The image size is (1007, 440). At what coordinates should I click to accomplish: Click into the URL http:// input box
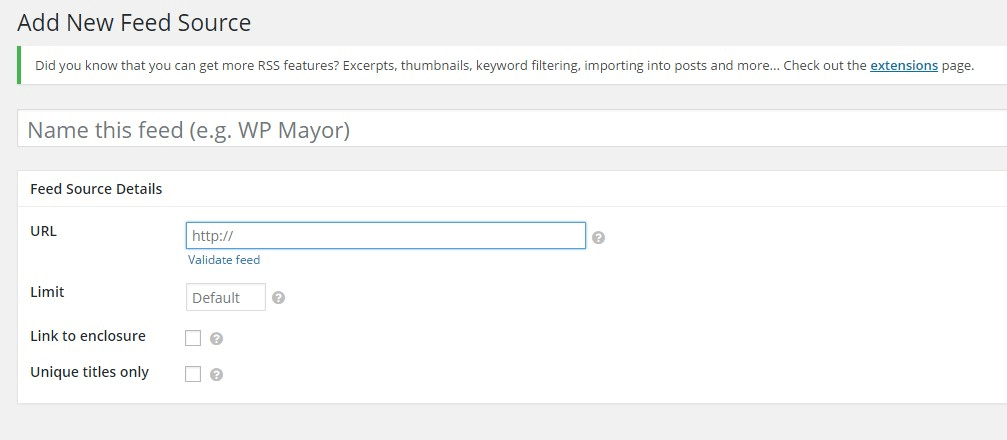click(x=385, y=236)
